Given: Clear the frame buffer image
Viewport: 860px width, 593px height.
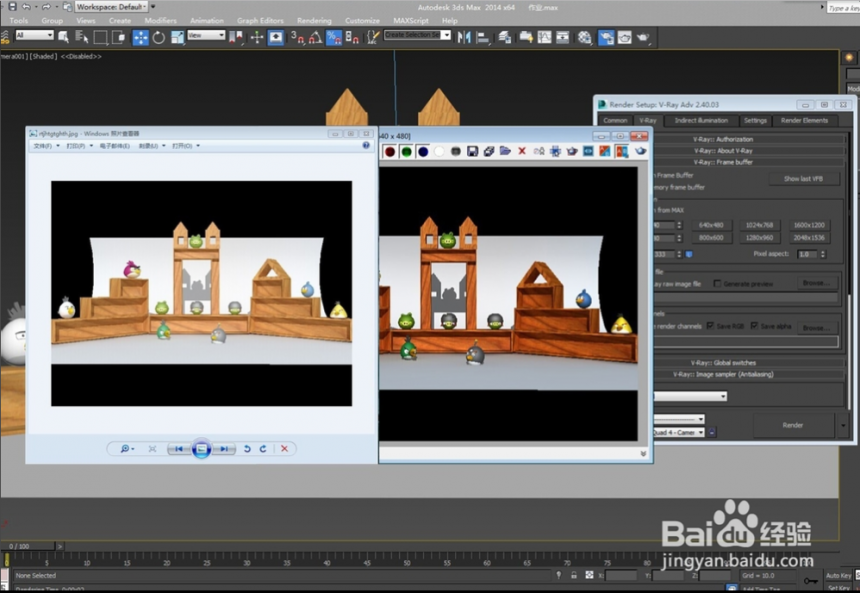Looking at the screenshot, I should pos(522,151).
